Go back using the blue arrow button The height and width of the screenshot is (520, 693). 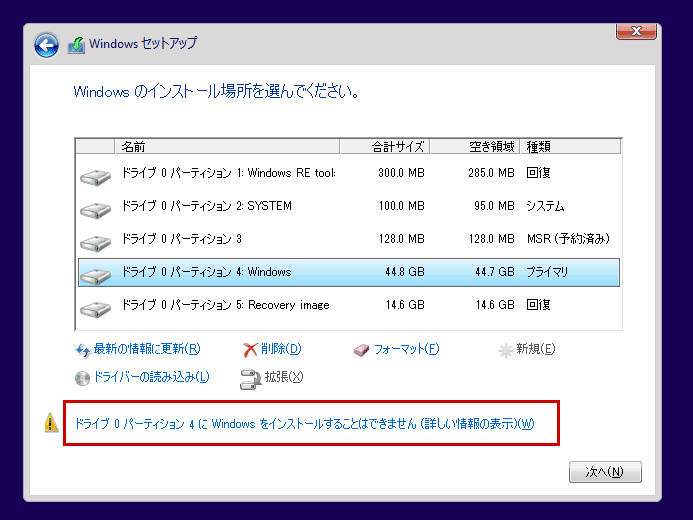(46, 45)
